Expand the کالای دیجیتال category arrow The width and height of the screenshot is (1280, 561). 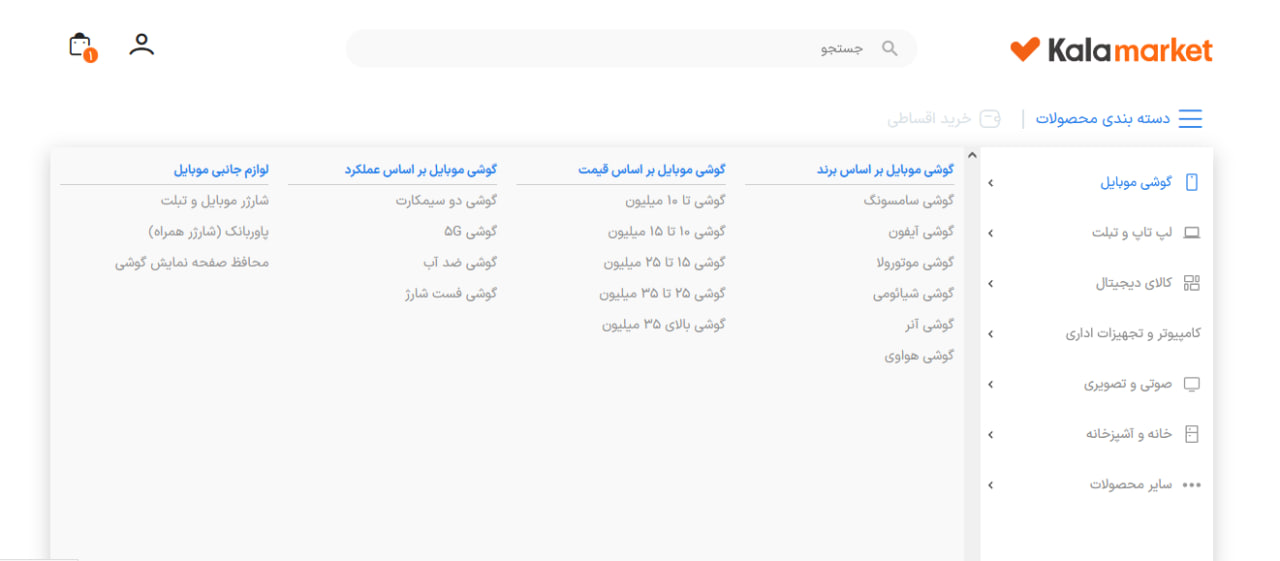click(990, 284)
